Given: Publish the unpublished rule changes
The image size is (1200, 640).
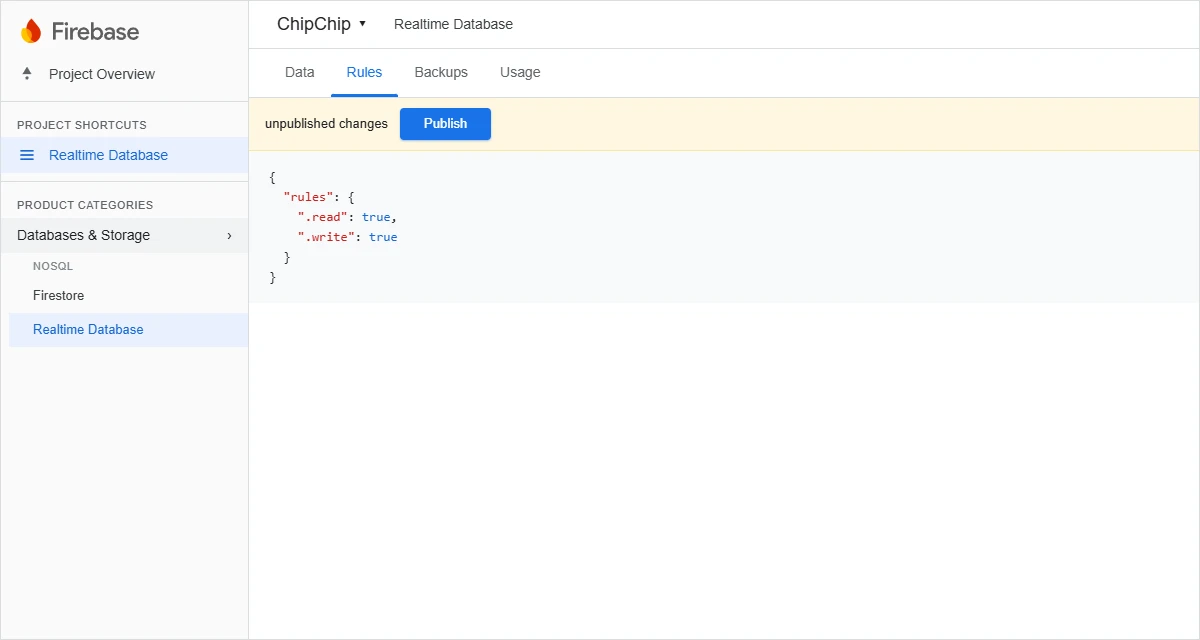Looking at the screenshot, I should (x=445, y=124).
